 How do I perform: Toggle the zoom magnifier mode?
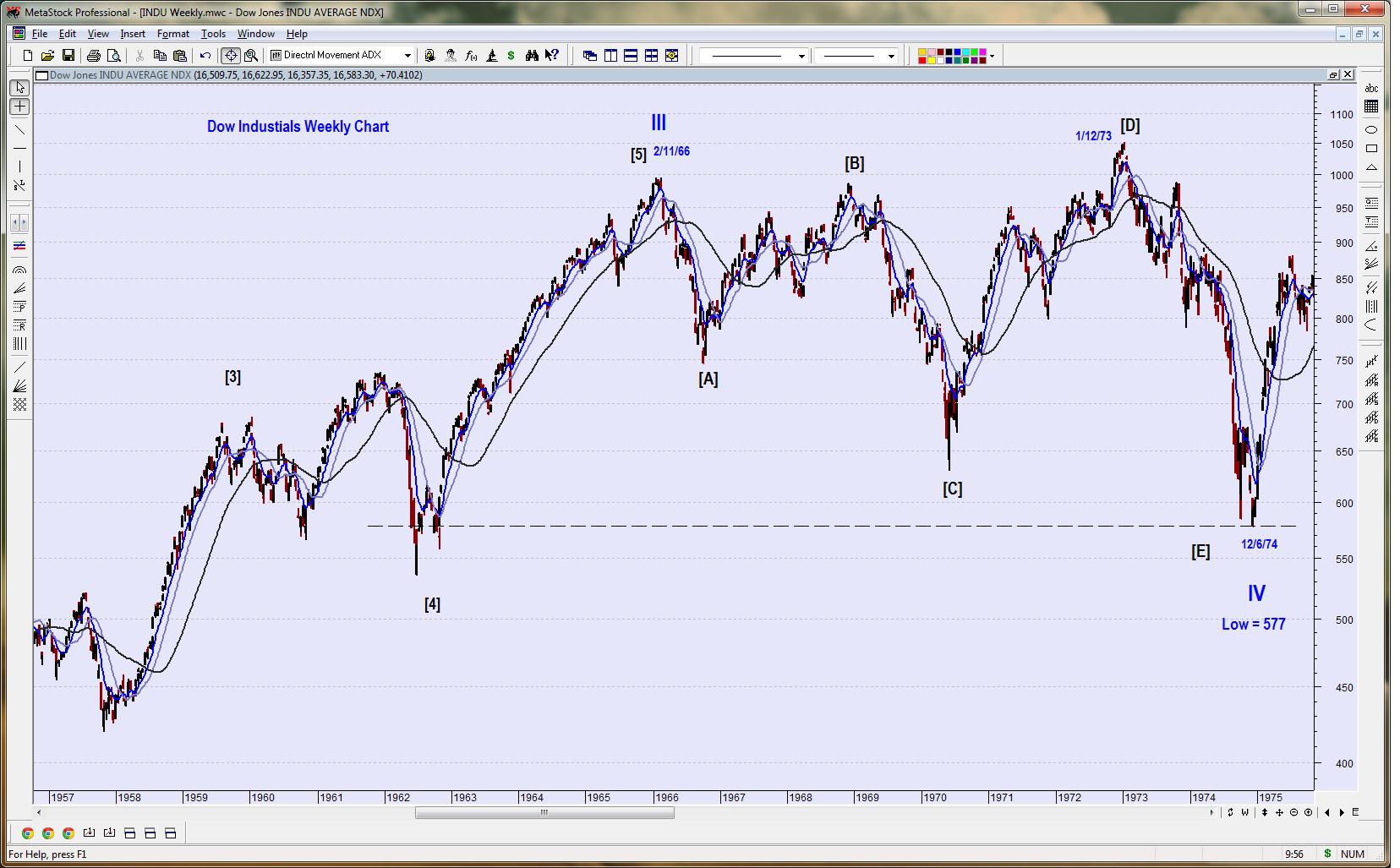(251, 55)
